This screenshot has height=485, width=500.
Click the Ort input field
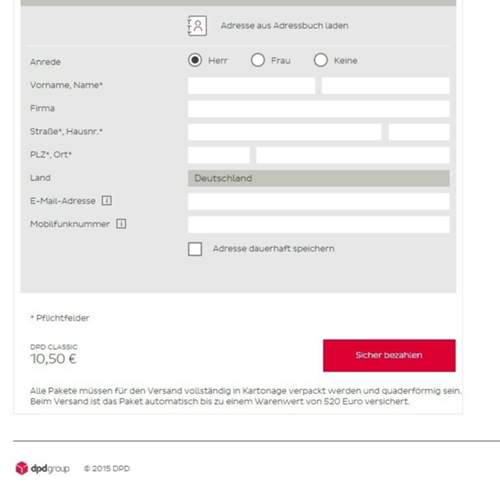tap(353, 155)
